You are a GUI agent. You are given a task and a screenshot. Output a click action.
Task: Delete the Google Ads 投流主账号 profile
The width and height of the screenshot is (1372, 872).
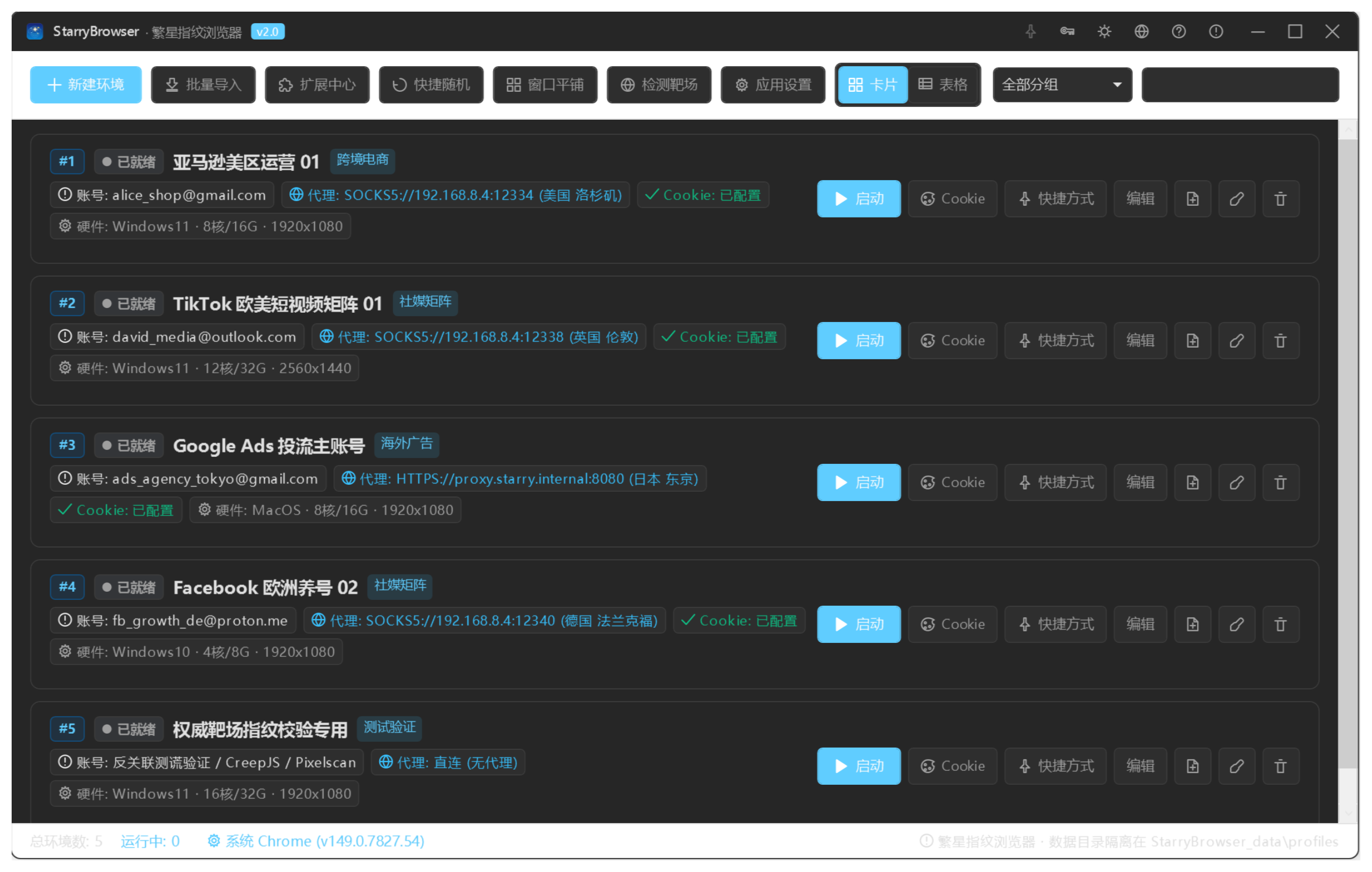coord(1281,483)
